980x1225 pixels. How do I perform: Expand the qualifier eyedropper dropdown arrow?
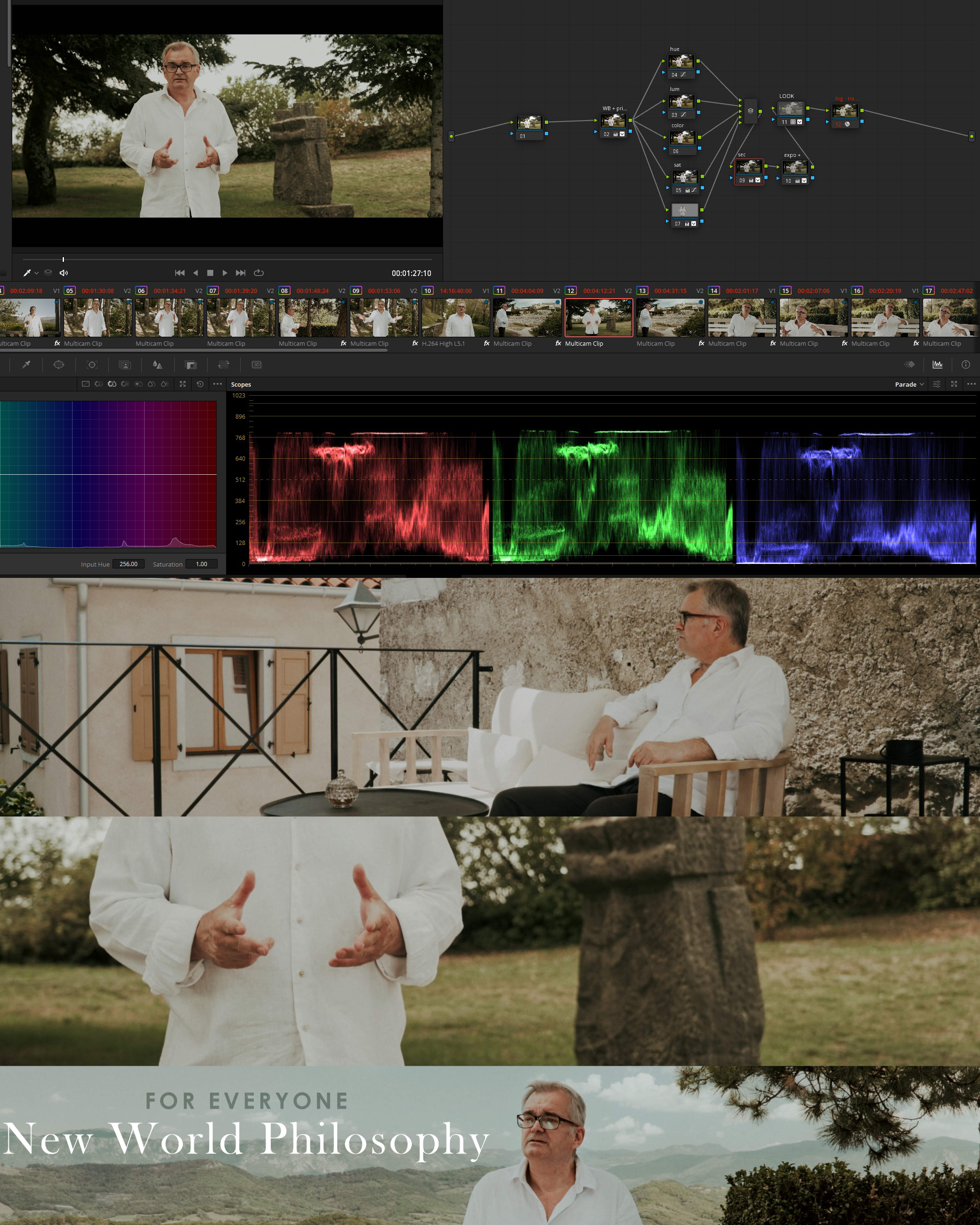(x=36, y=273)
